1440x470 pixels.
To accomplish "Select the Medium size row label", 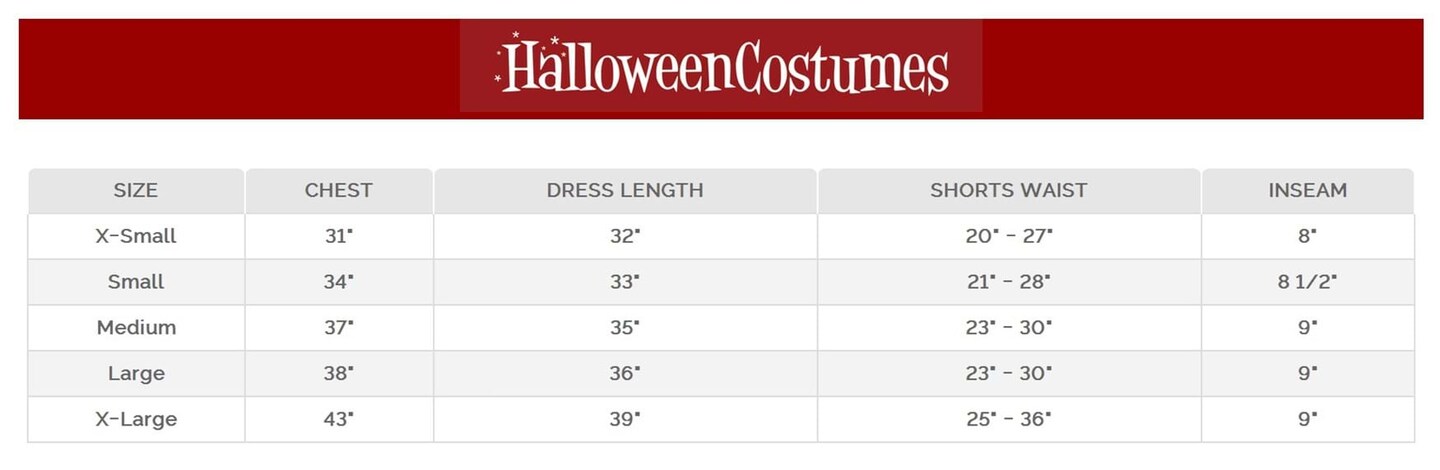I will tap(136, 328).
